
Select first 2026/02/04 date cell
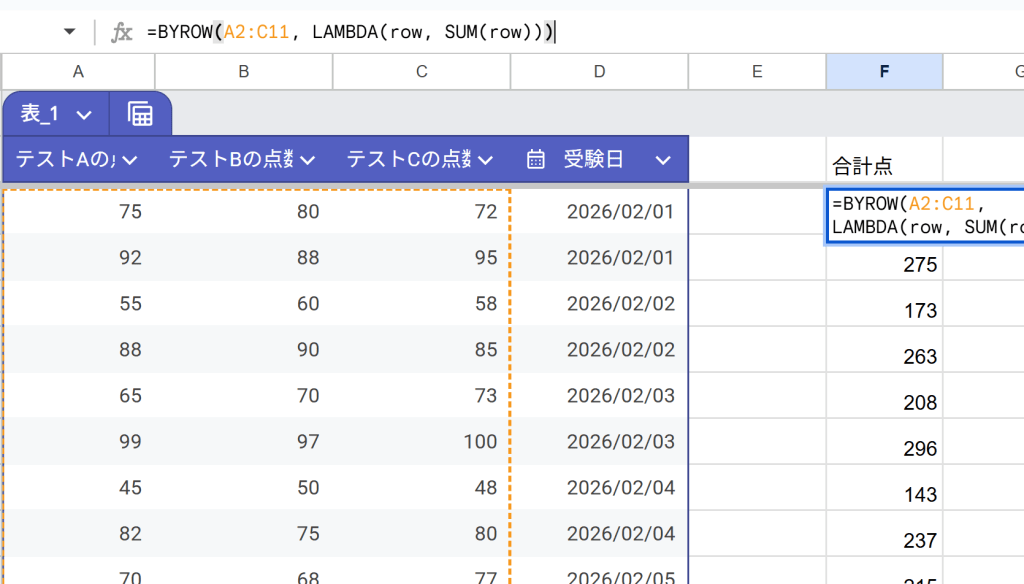[x=600, y=488]
